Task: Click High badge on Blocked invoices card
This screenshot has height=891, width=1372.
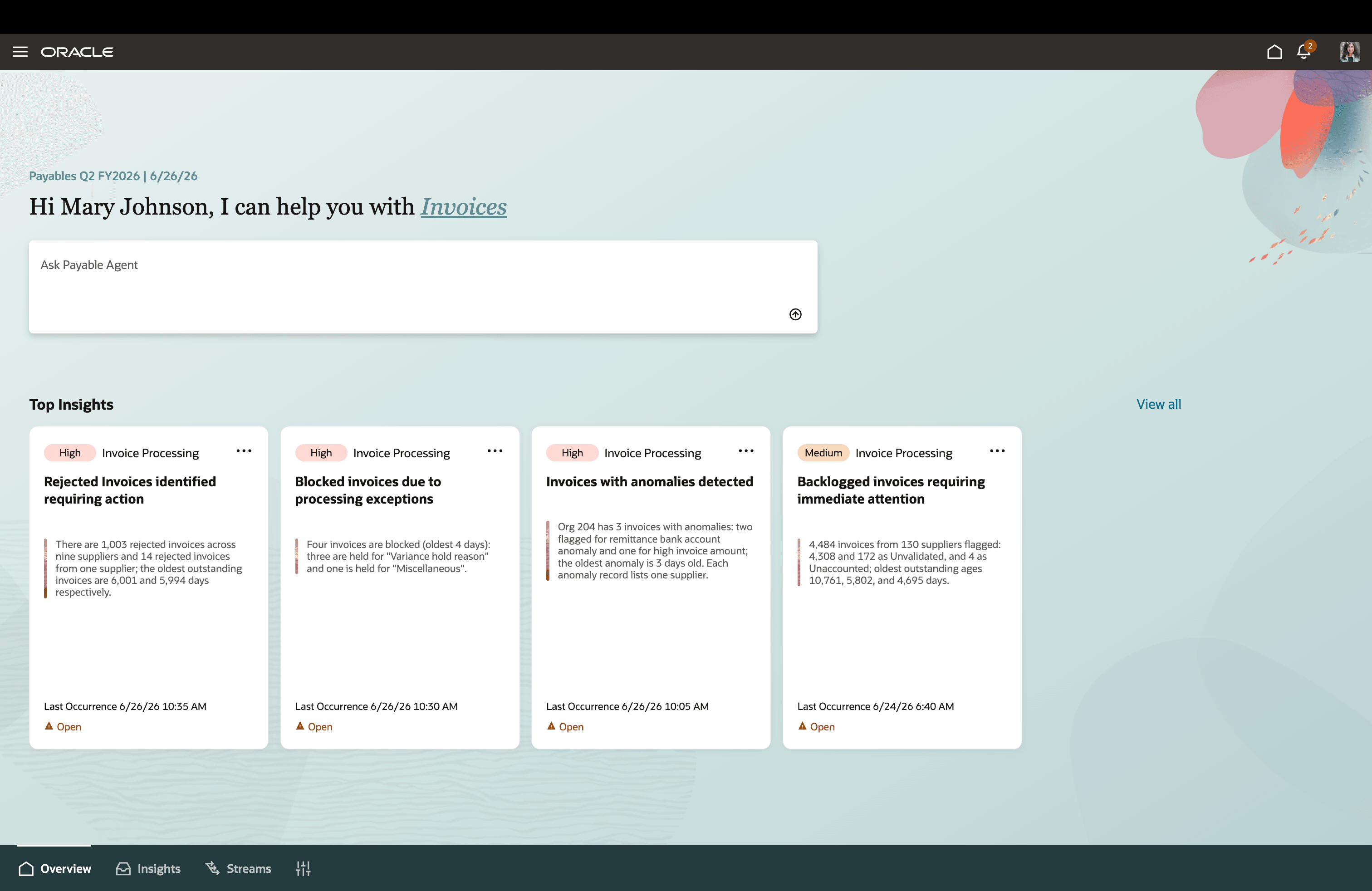Action: (x=321, y=453)
